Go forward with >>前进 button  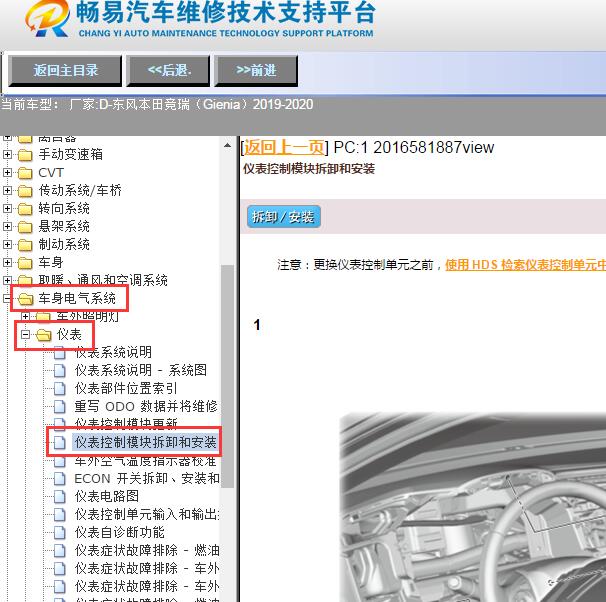point(256,70)
